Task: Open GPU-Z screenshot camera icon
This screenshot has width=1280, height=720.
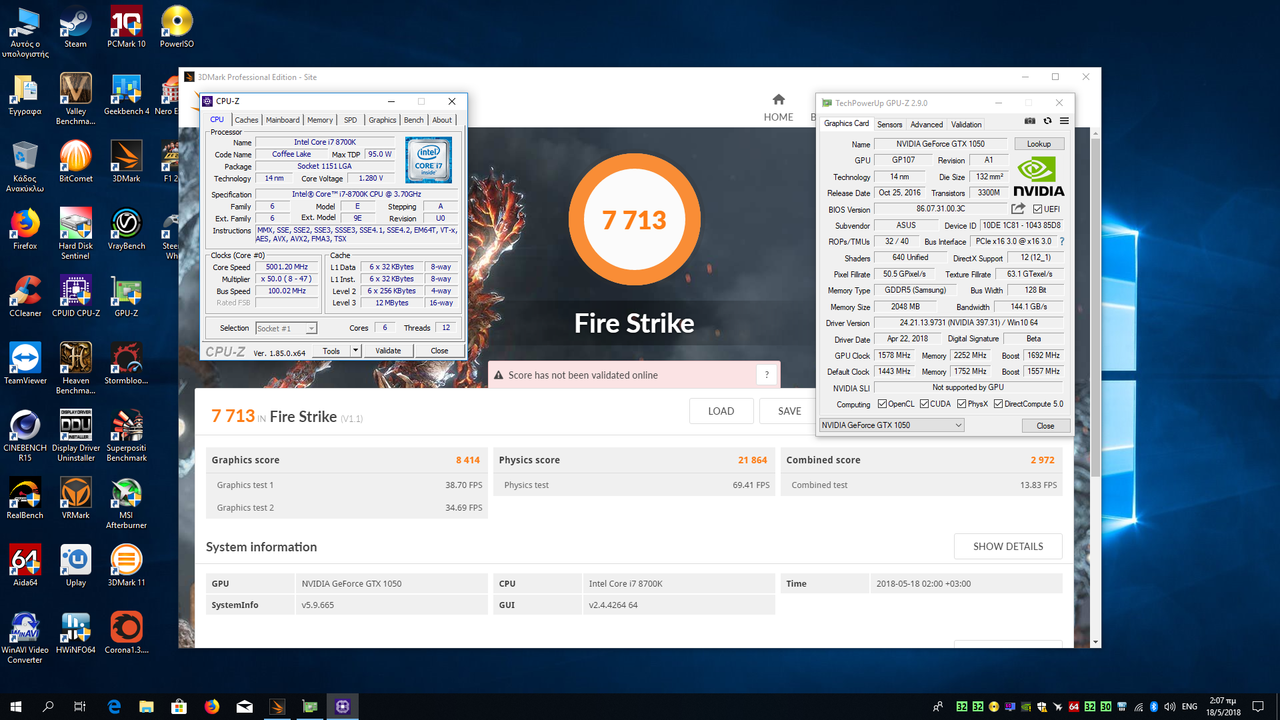Action: 1031,121
